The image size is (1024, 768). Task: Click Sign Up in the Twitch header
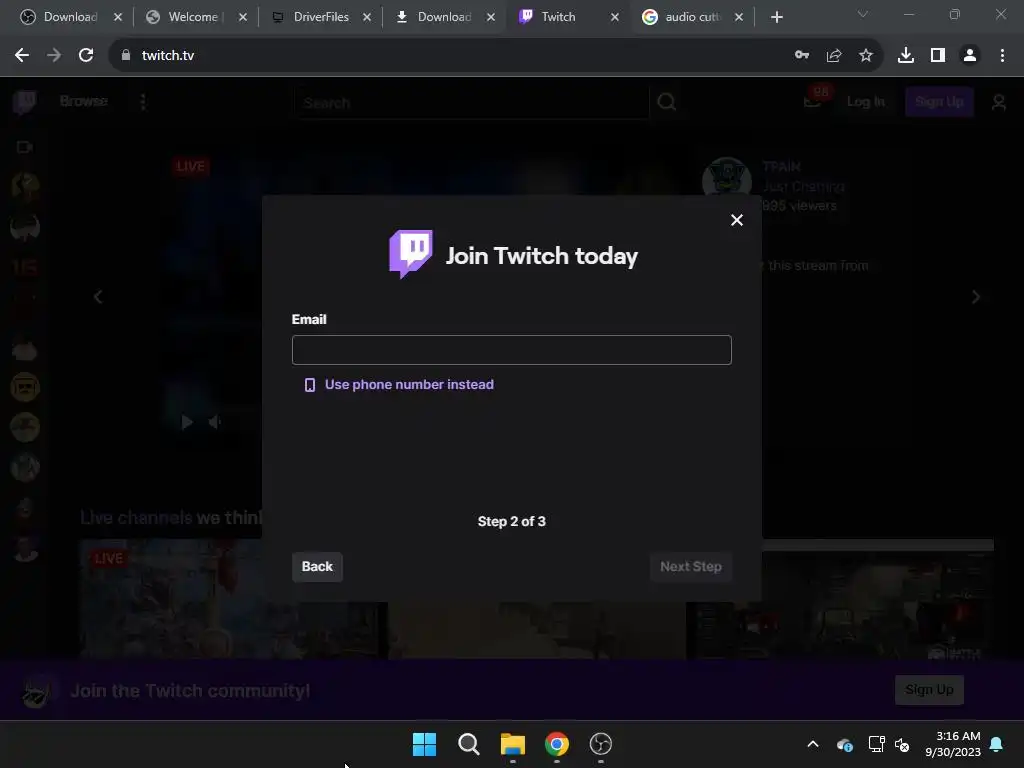(x=939, y=101)
